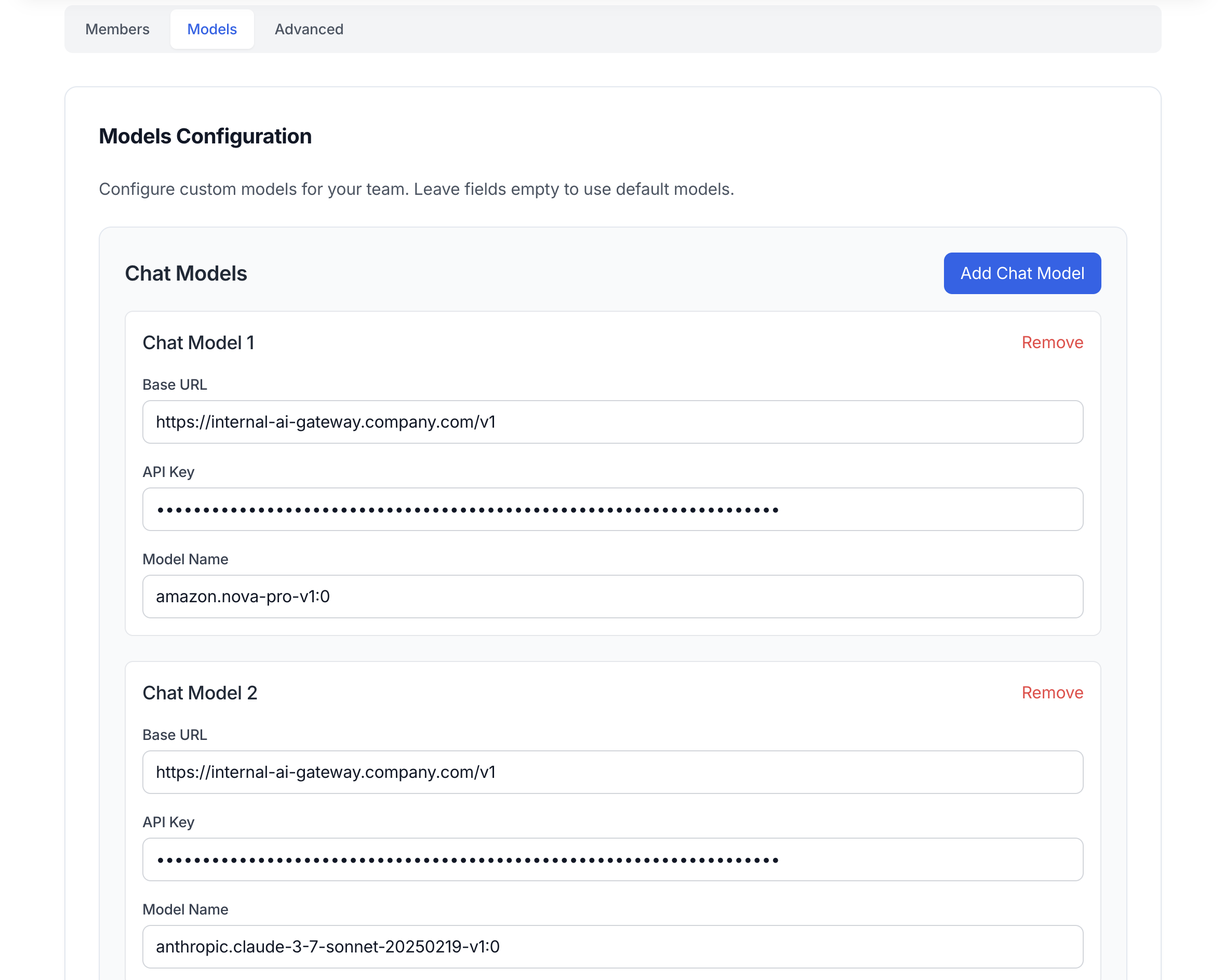This screenshot has height=980, width=1224.
Task: Click the Add Chat Model button
Action: click(x=1022, y=273)
